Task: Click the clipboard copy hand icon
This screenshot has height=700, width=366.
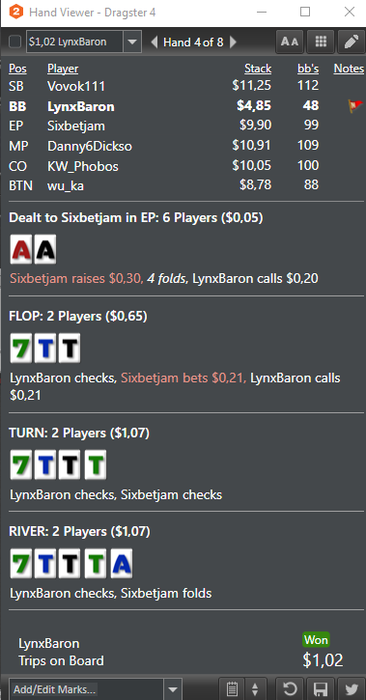Action: (x=232, y=689)
